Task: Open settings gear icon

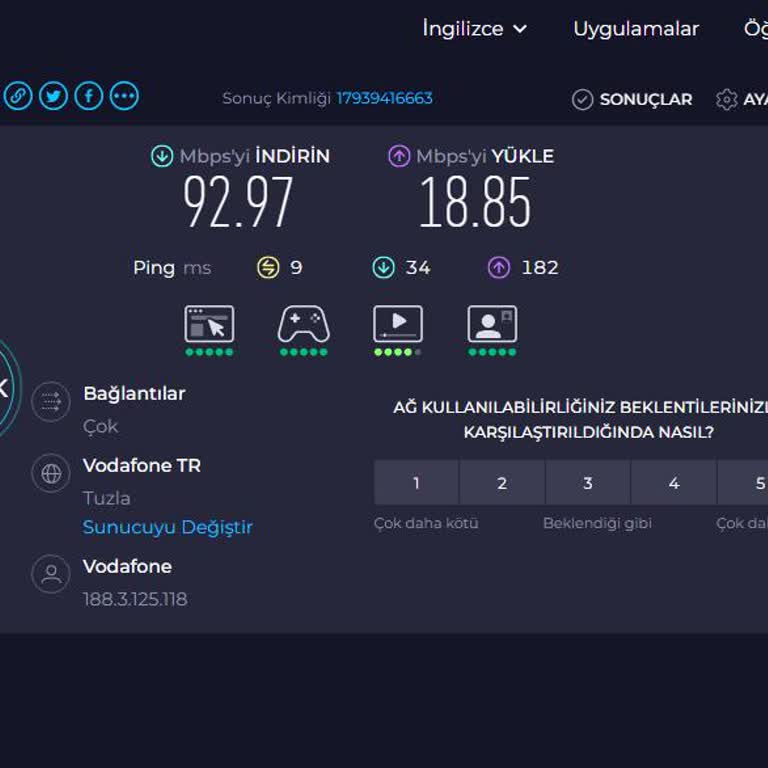Action: (x=726, y=99)
